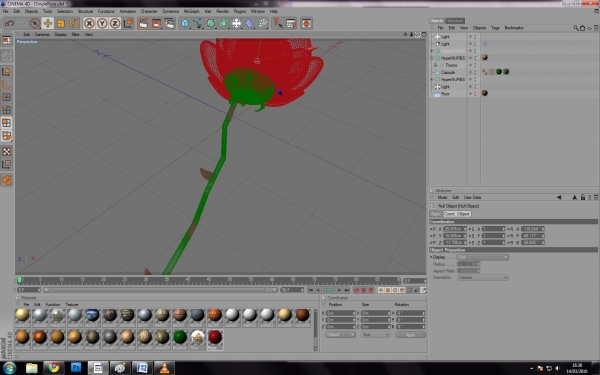600x375 pixels.
Task: Click the home icon in Objects manager
Action: (x=582, y=28)
